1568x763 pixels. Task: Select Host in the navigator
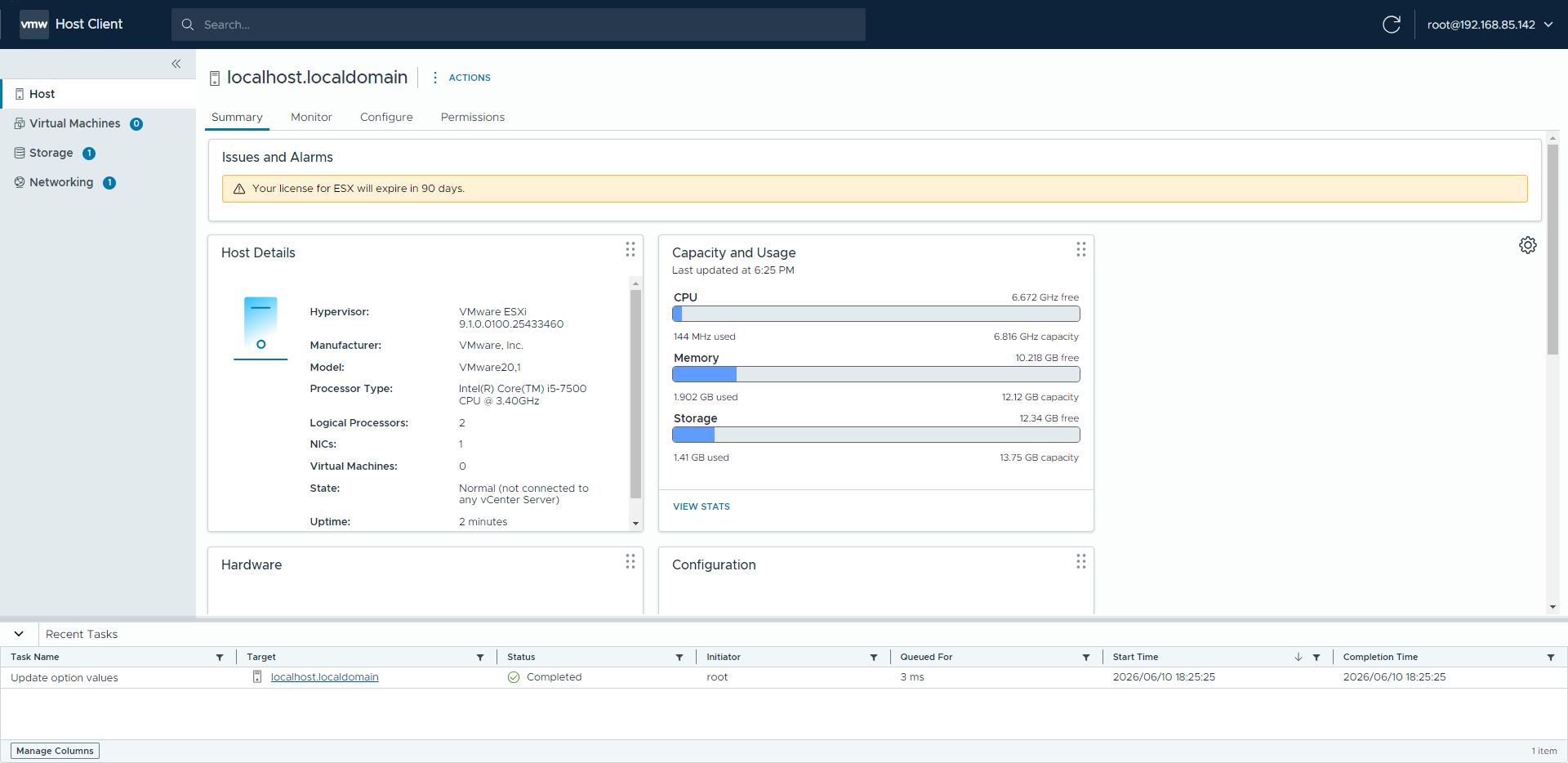coord(98,94)
